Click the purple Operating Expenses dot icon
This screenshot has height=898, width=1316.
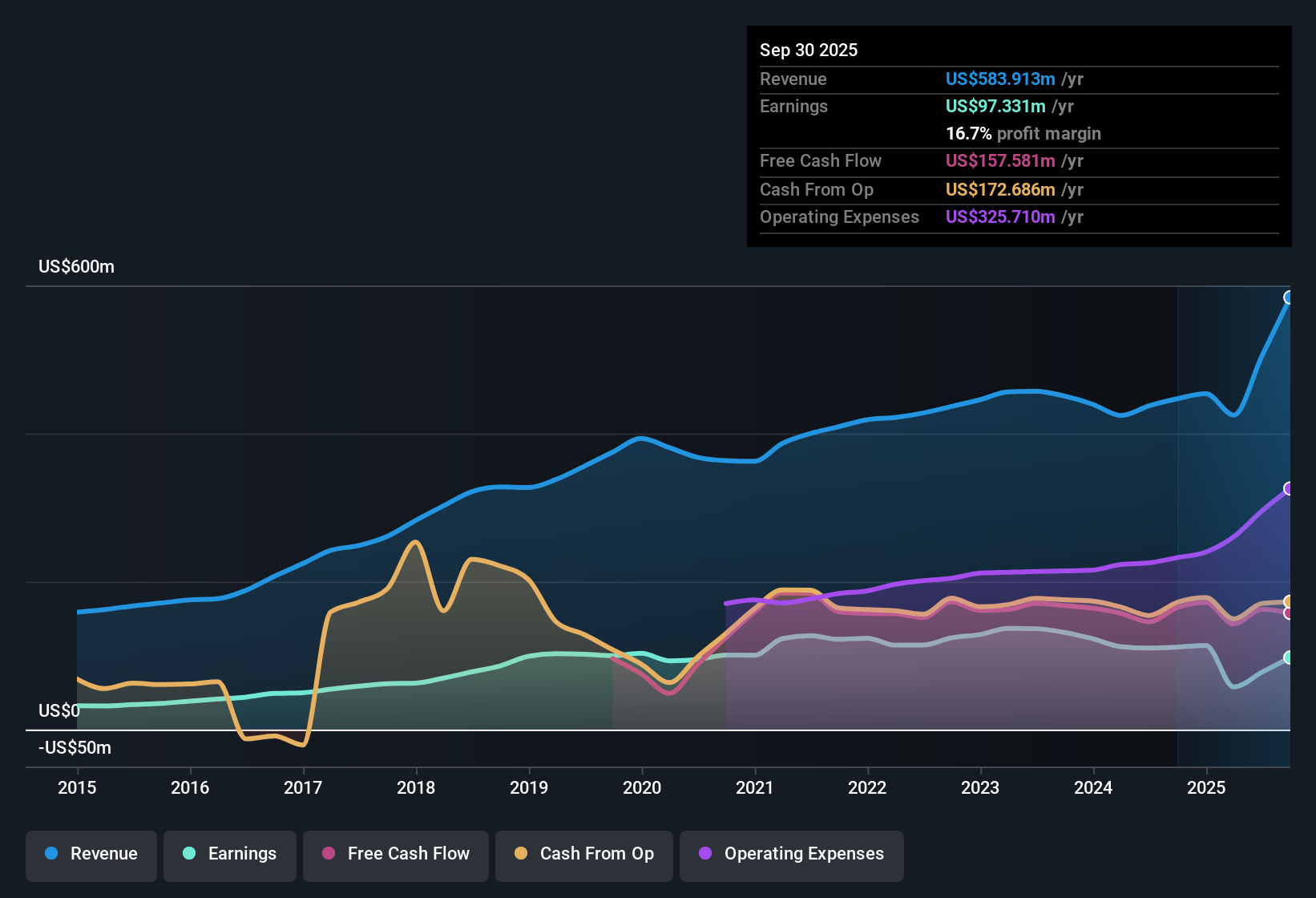pos(704,854)
